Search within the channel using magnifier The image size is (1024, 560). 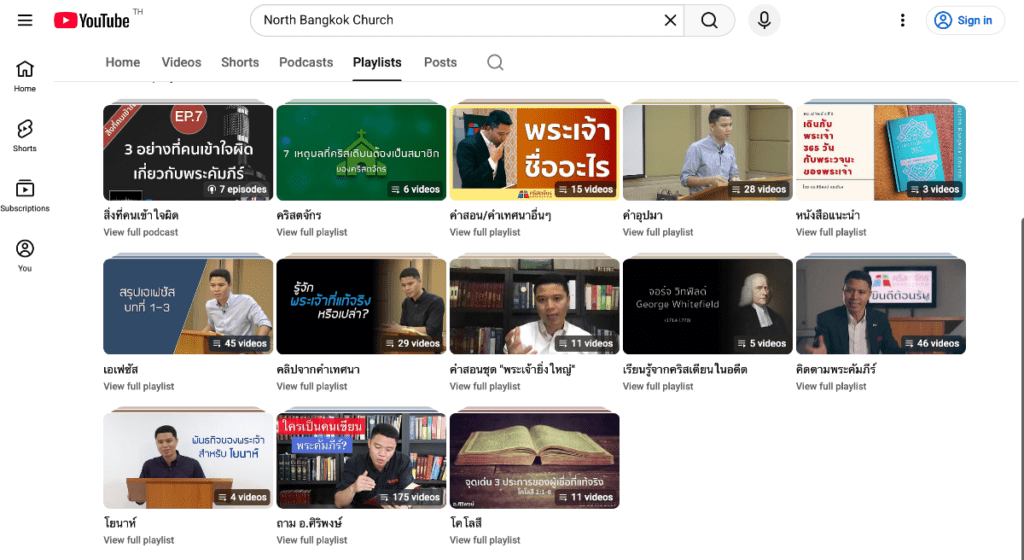pyautogui.click(x=495, y=62)
